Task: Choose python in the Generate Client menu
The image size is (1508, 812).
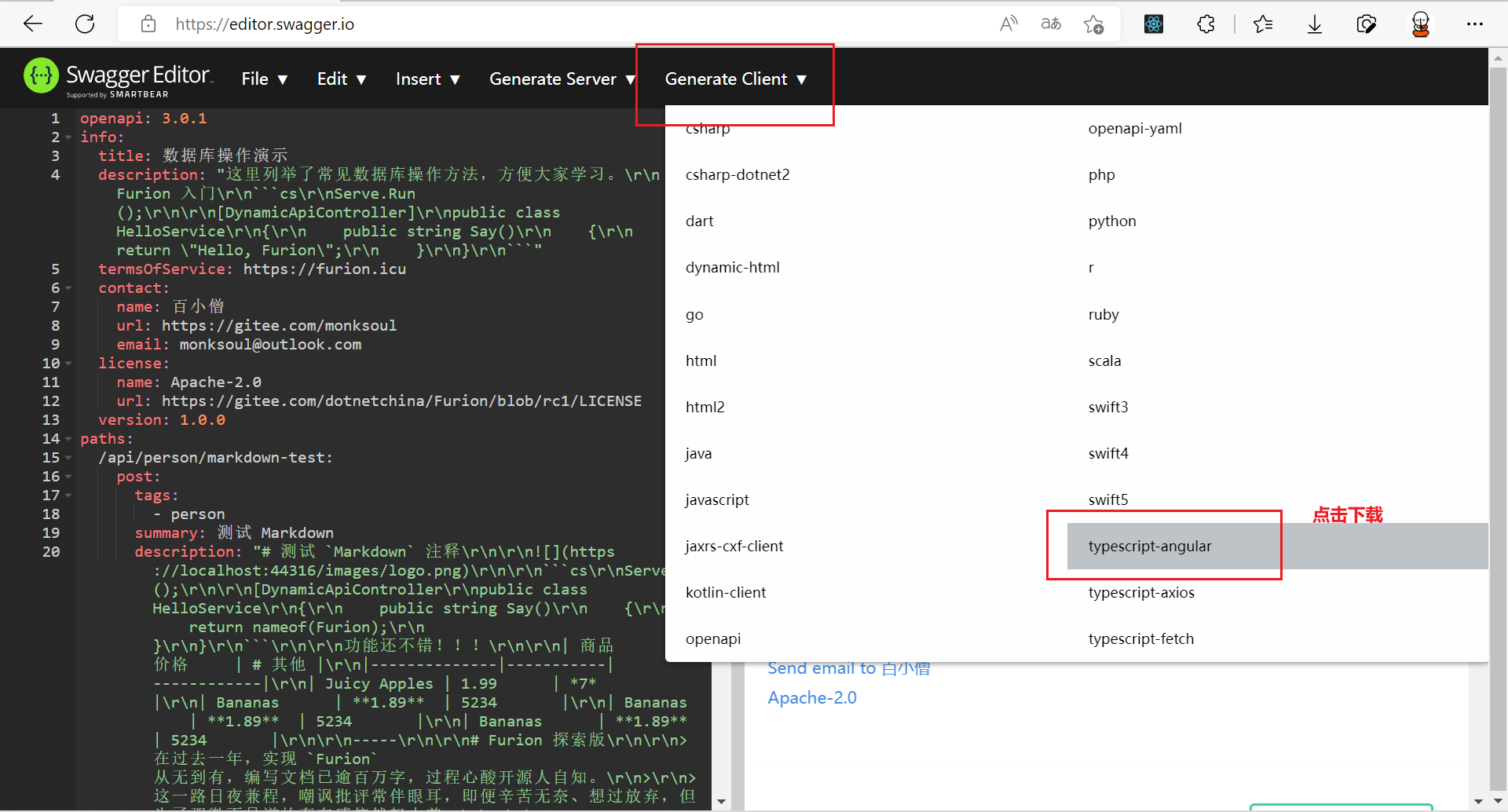Action: coord(1111,221)
